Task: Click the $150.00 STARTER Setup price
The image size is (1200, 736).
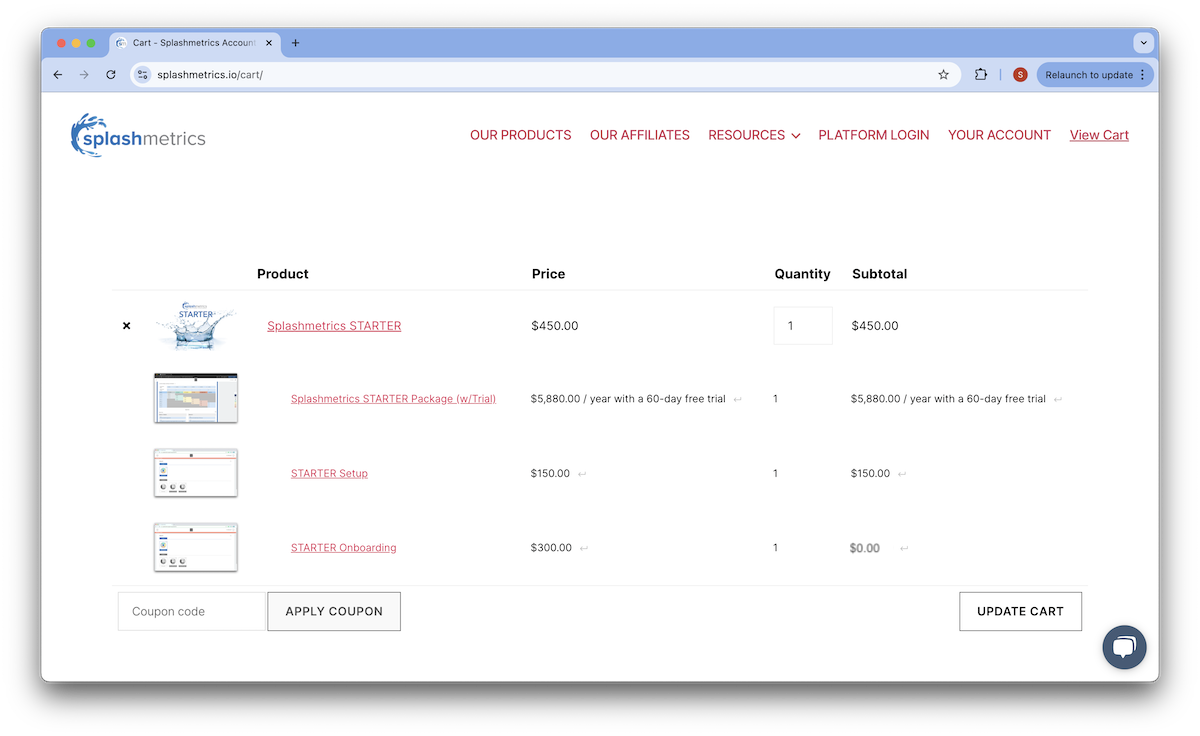Action: 551,474
